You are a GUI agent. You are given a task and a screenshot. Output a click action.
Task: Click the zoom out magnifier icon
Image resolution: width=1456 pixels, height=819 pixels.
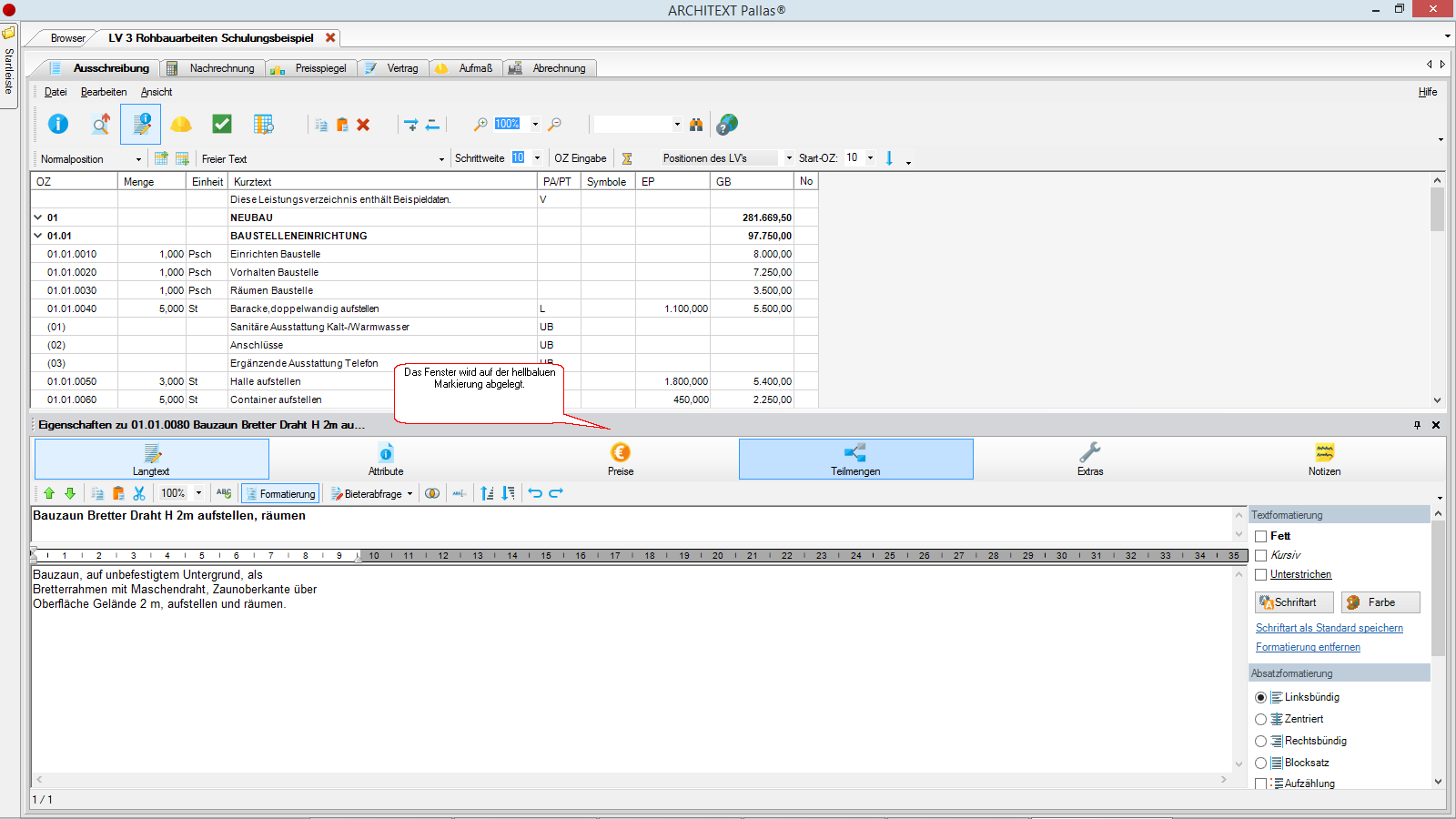(x=554, y=124)
